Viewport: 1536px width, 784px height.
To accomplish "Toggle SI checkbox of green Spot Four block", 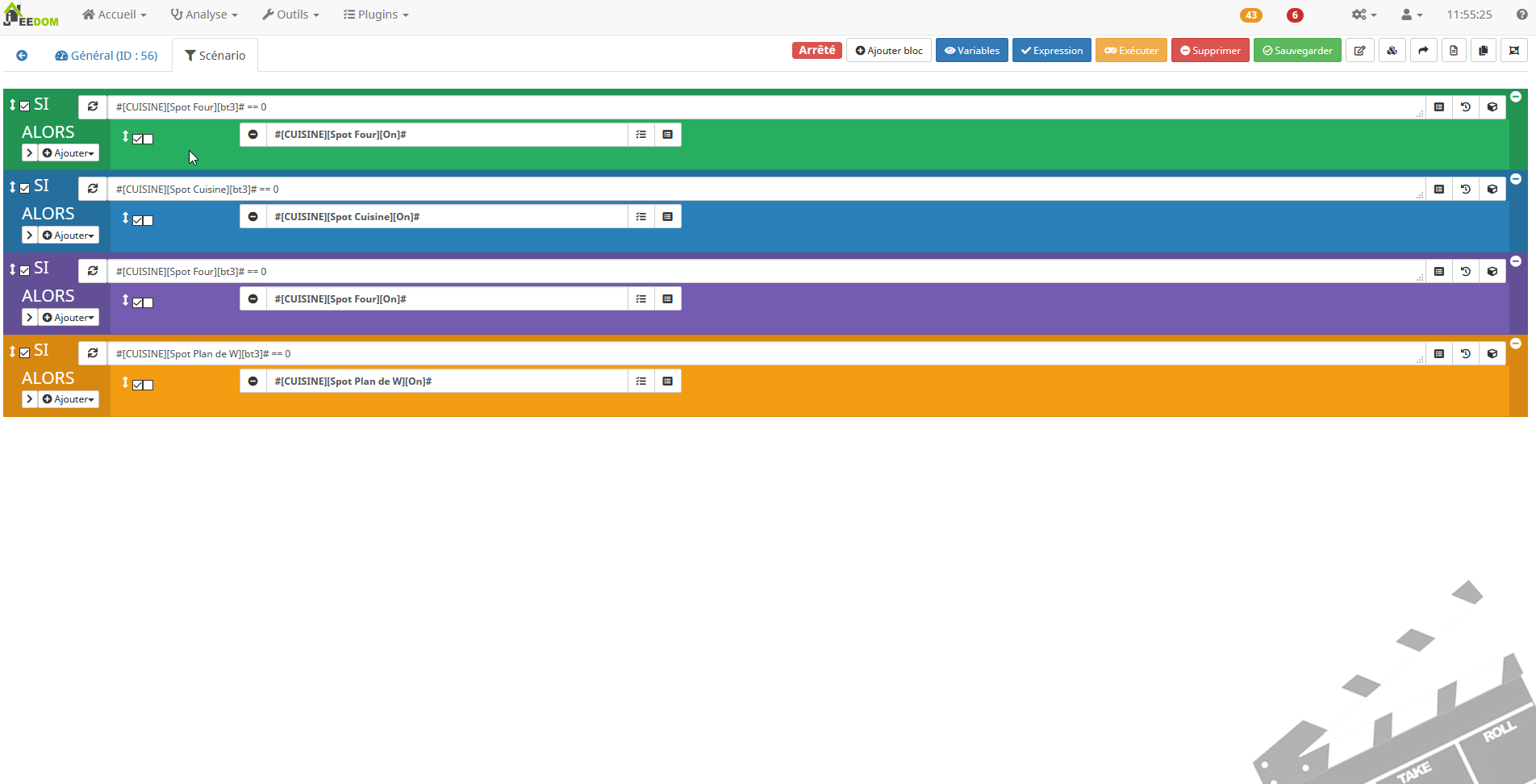I will point(25,106).
